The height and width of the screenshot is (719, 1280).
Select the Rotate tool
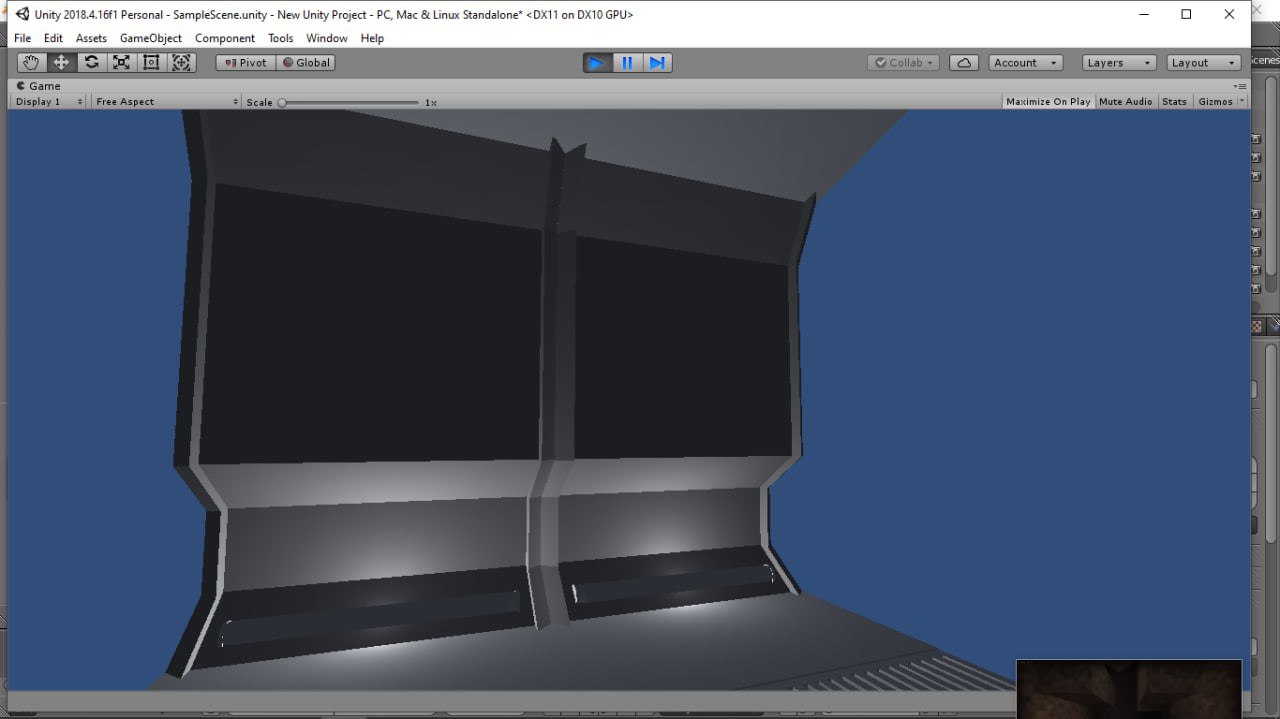coord(91,62)
